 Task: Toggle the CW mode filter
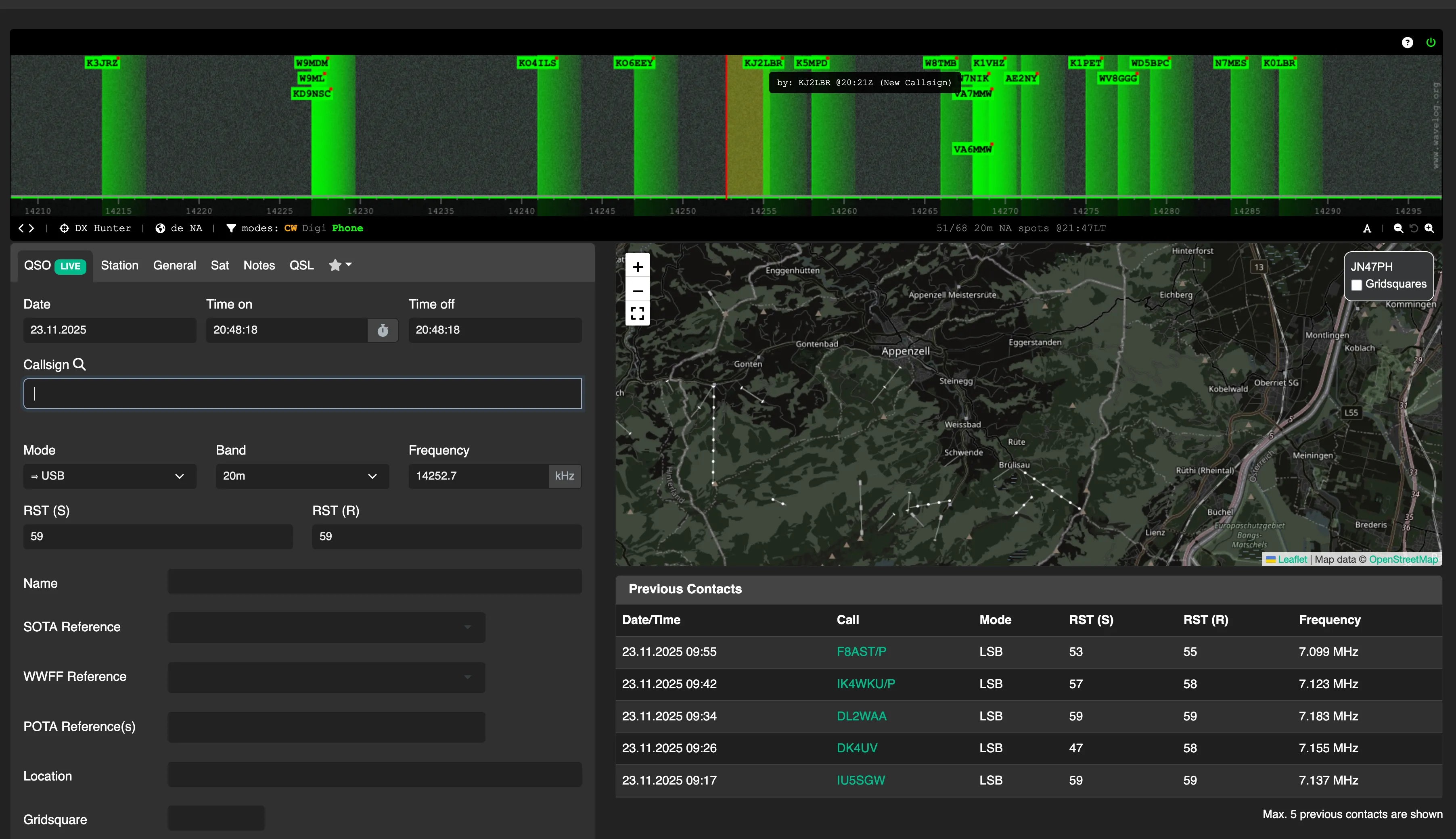291,228
